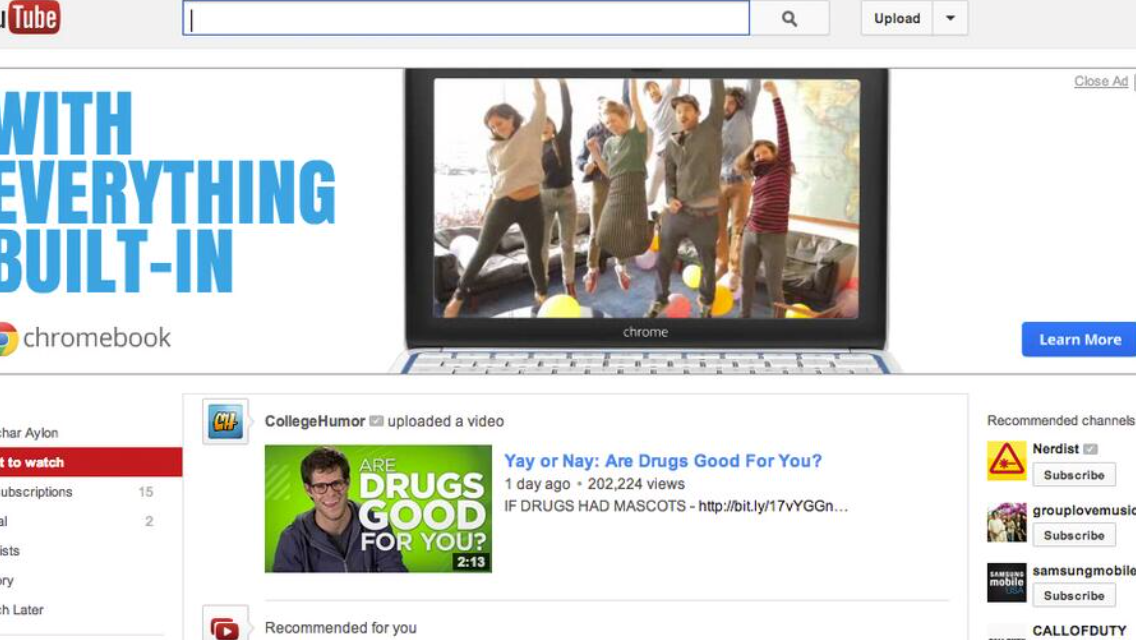Open the Nerdist channel name
Image resolution: width=1136 pixels, height=640 pixels.
[x=1056, y=449]
